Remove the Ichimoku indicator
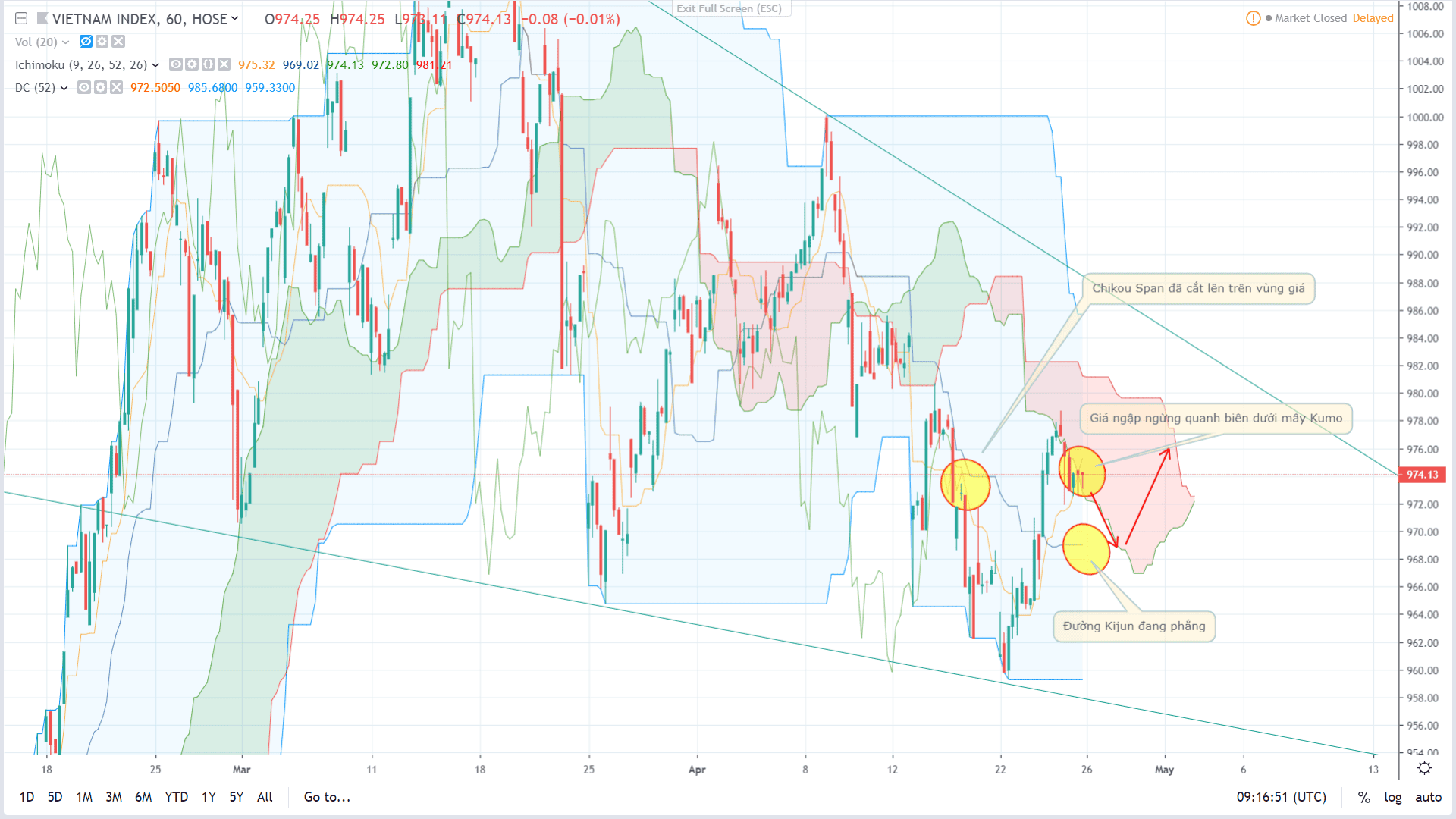This screenshot has height=819, width=1456. (x=224, y=64)
